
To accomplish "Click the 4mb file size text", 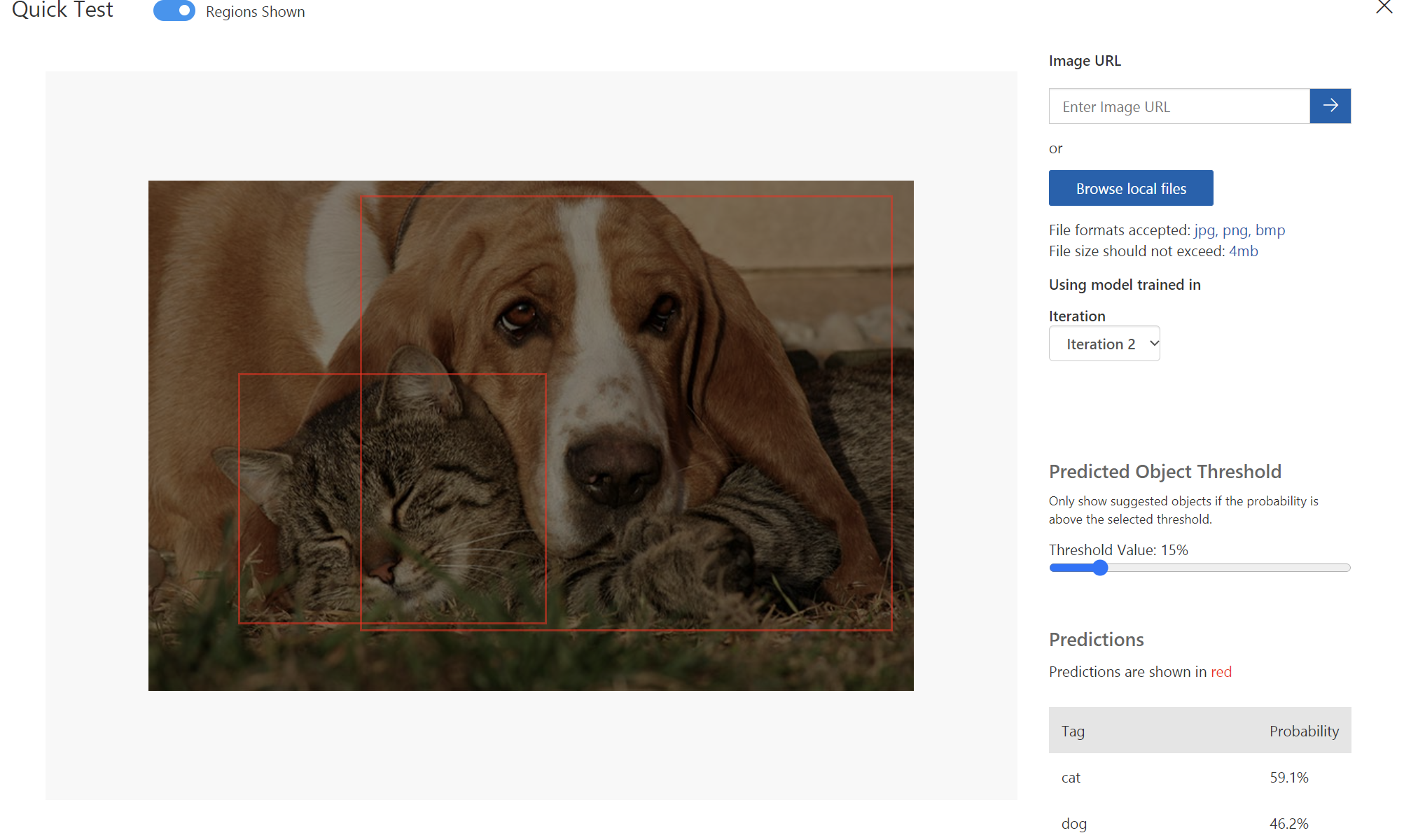I will [x=1243, y=251].
